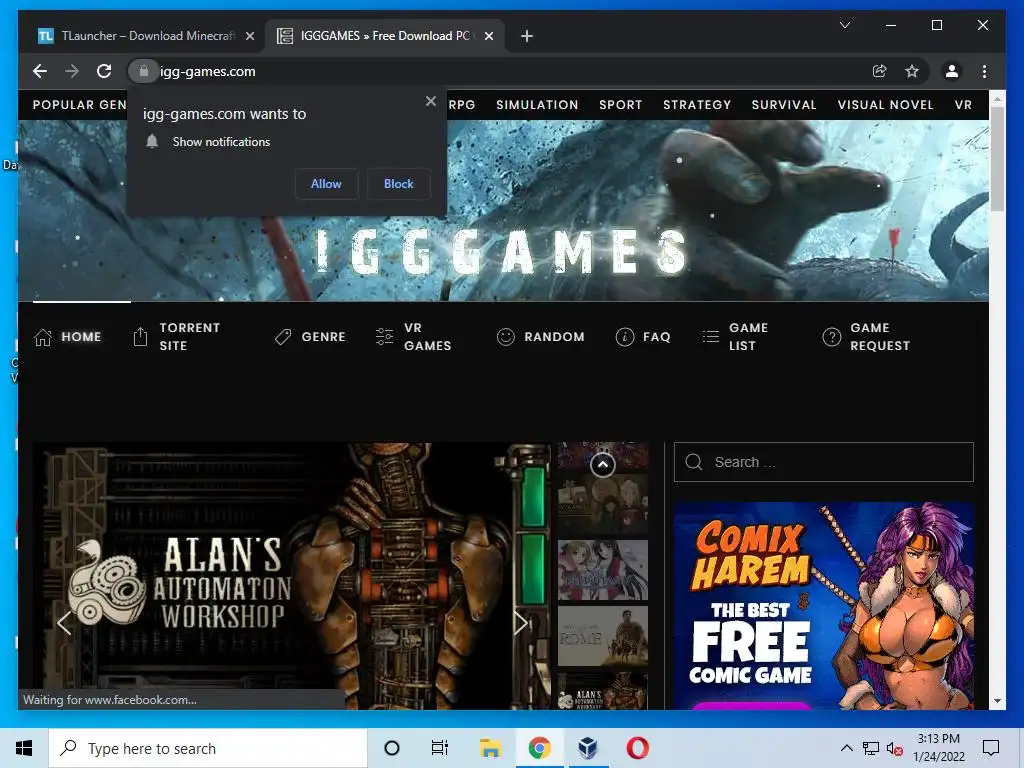Close the IGGGAMES tab
1024x768 pixels.
(488, 36)
